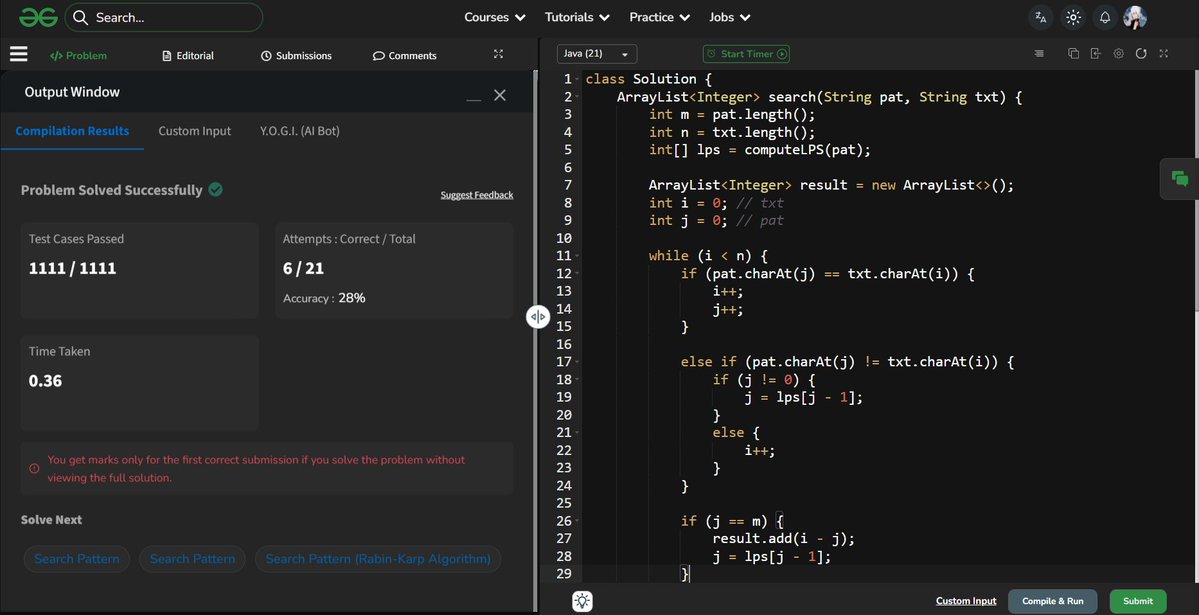Image resolution: width=1199 pixels, height=615 pixels.
Task: Click the Submit button
Action: [1138, 601]
